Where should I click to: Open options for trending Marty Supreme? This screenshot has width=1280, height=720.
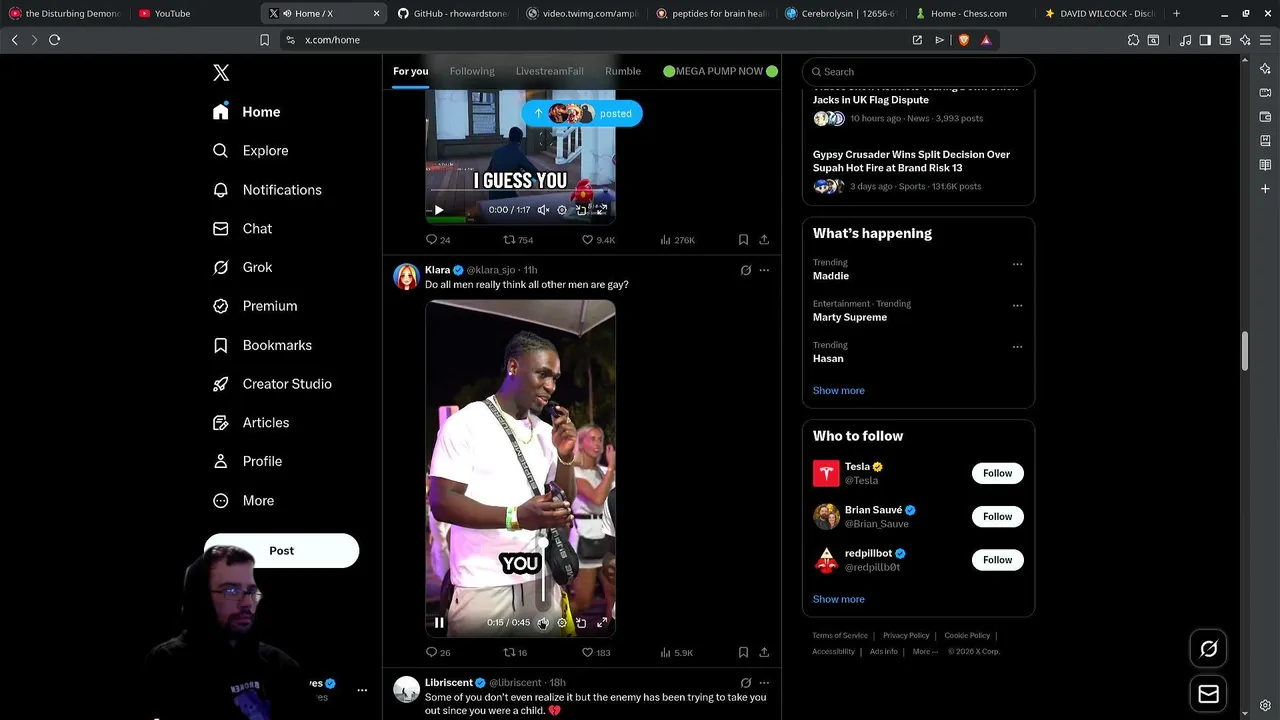pyautogui.click(x=1017, y=305)
